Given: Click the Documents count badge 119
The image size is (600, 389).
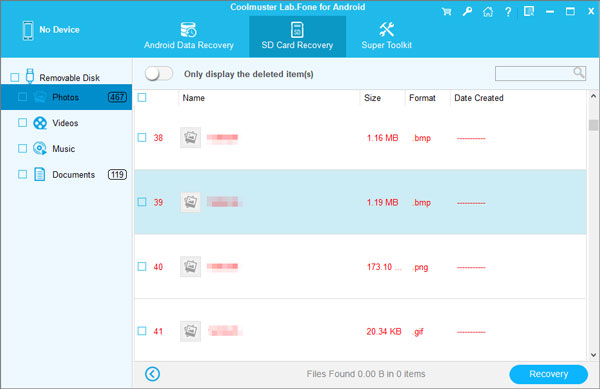Looking at the screenshot, I should click(117, 174).
